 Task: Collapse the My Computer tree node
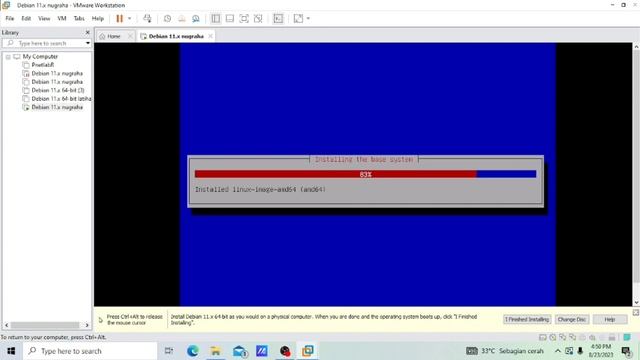[8, 57]
